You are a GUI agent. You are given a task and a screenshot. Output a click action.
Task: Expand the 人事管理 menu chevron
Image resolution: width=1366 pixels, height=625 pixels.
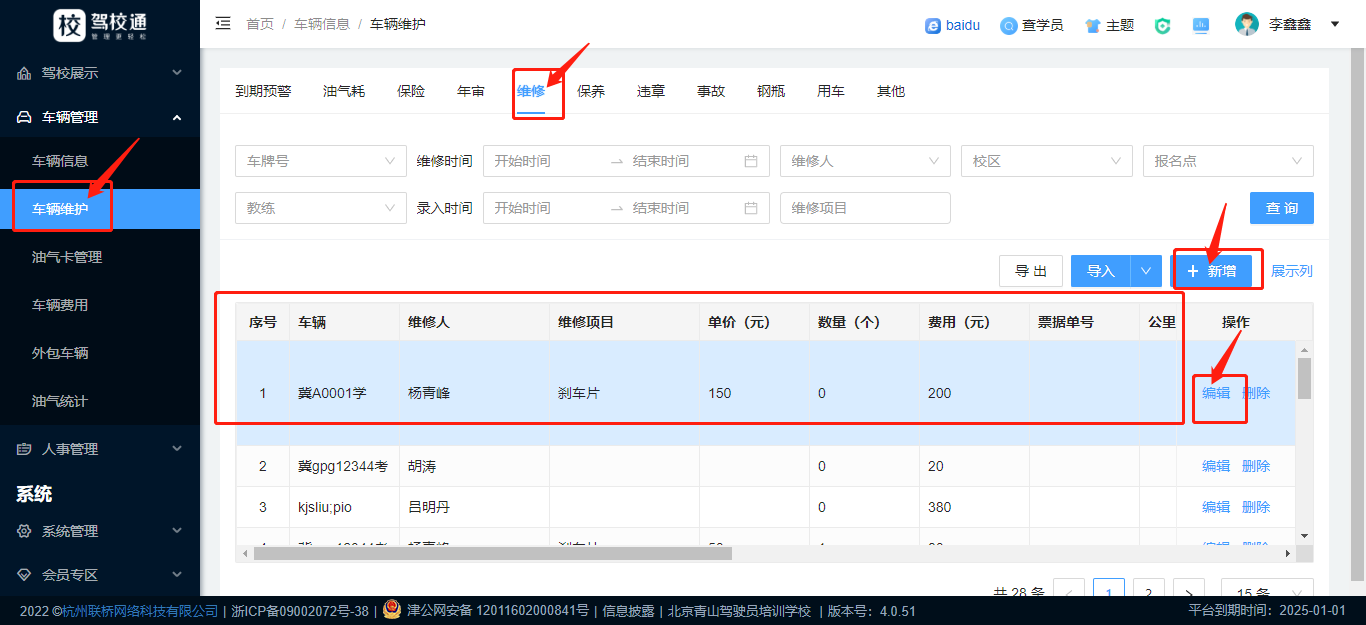[x=177, y=449]
